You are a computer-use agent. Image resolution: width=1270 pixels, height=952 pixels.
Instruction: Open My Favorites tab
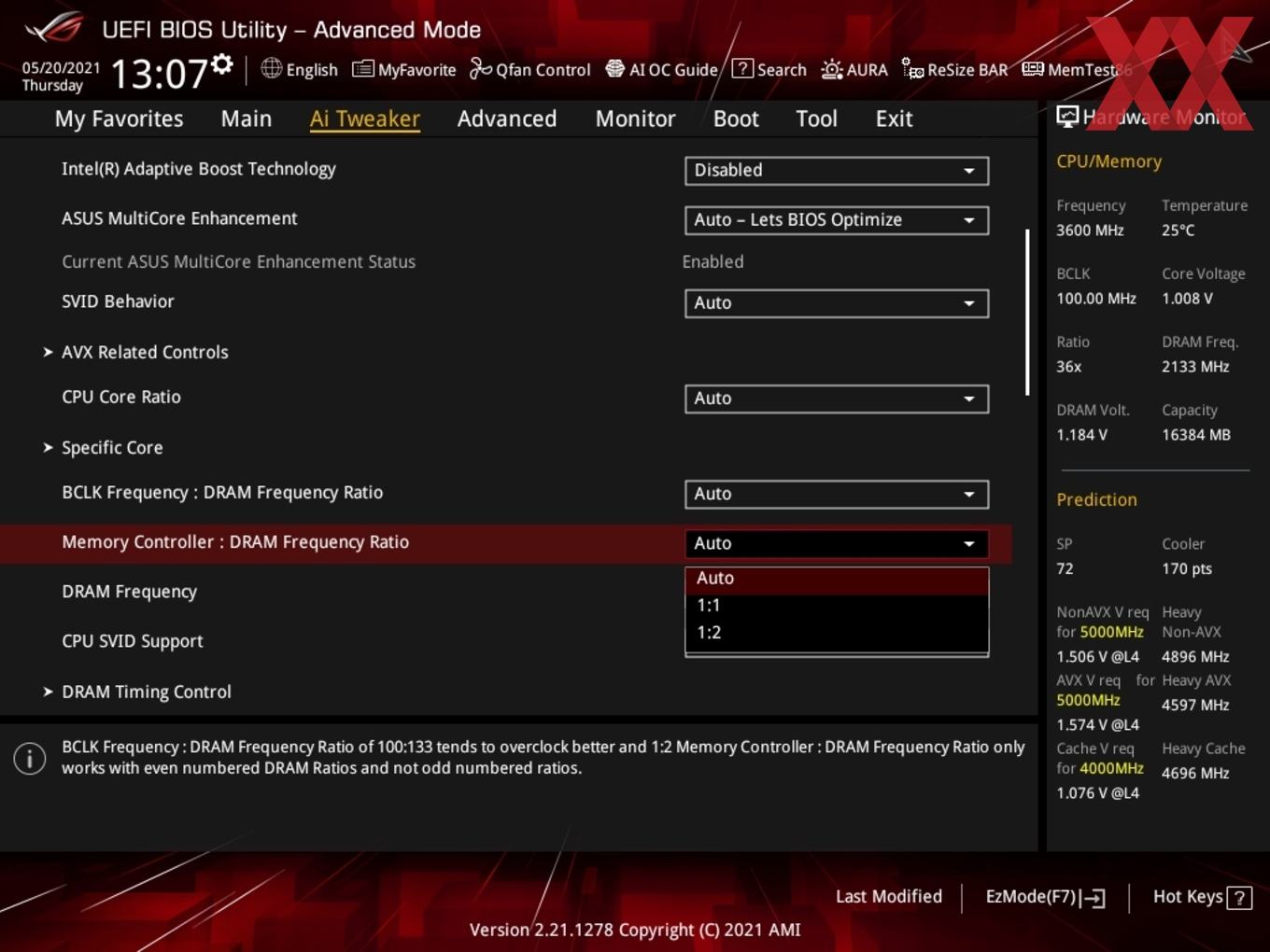point(119,119)
